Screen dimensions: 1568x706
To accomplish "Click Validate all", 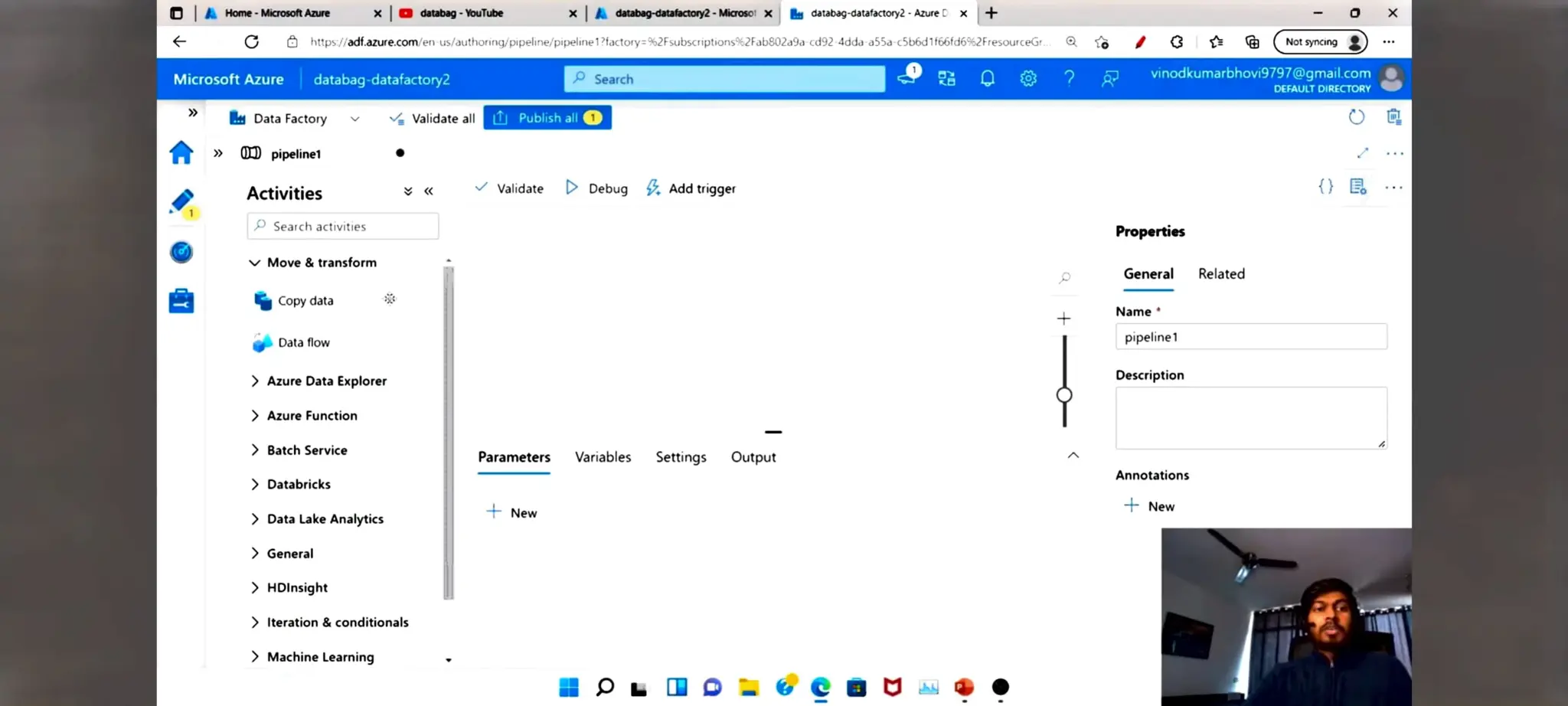I will [432, 118].
